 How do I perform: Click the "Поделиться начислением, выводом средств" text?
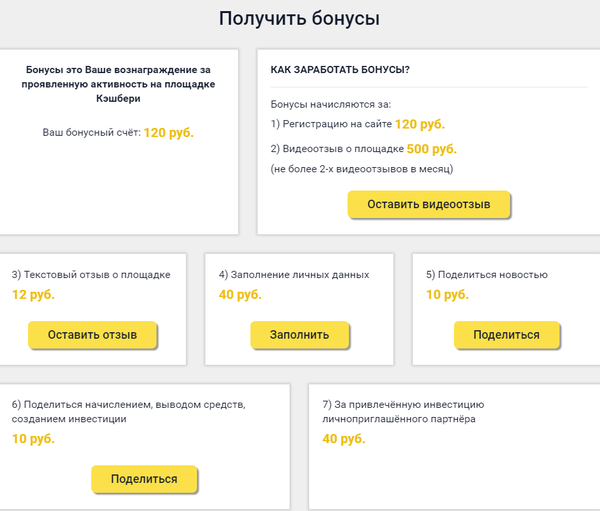(128, 405)
